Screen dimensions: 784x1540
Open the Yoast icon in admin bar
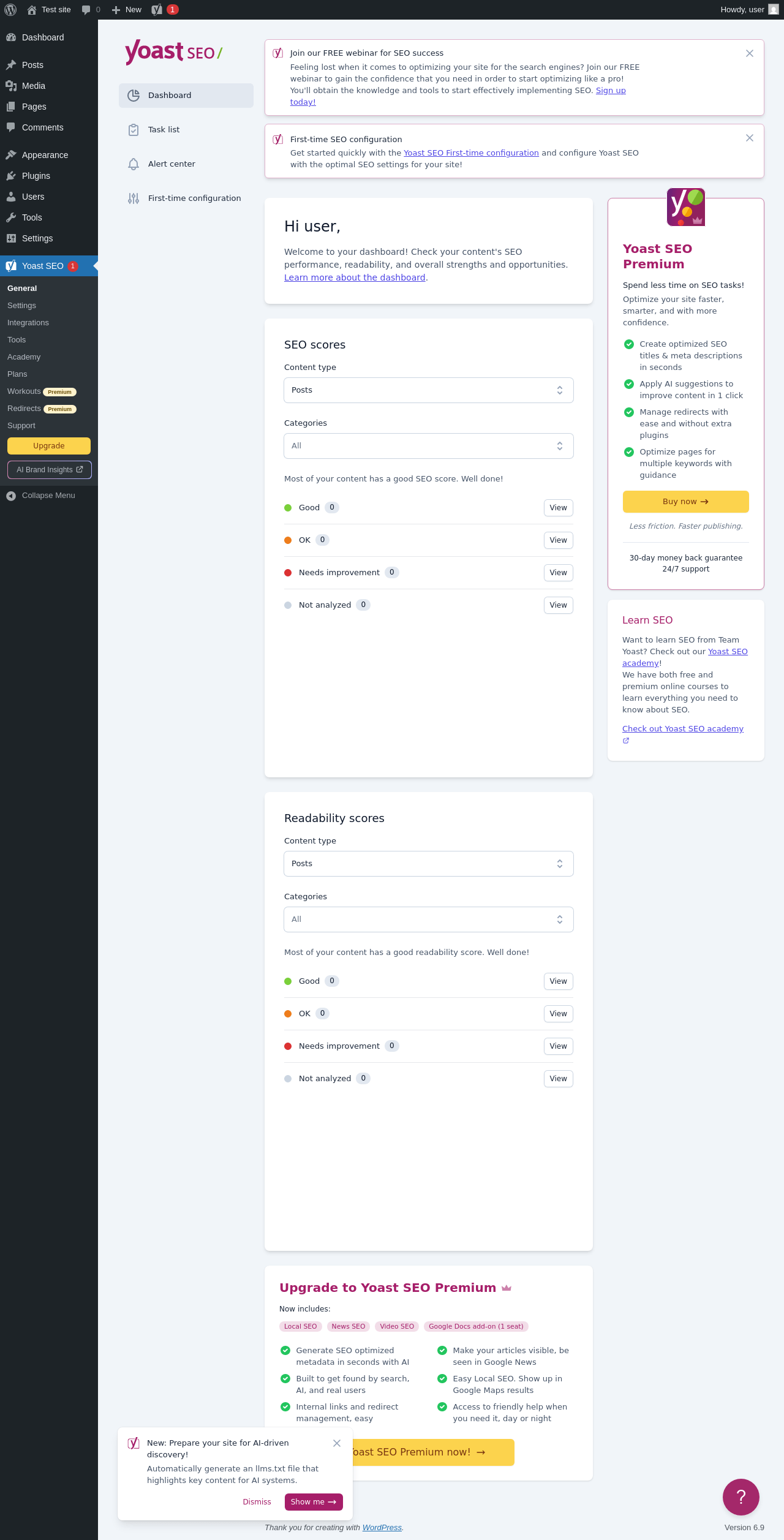coord(157,10)
